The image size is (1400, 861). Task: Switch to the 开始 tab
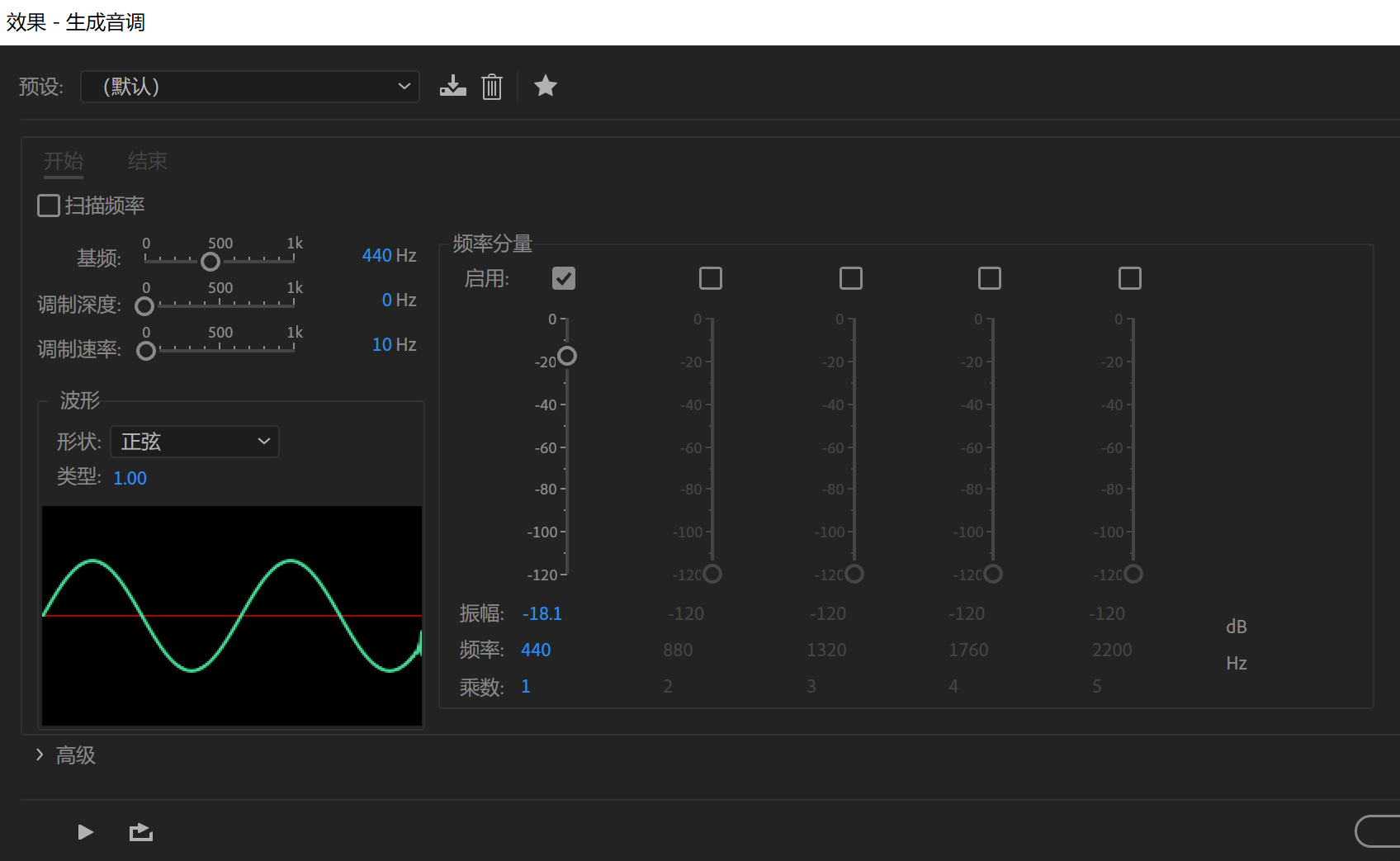[x=64, y=160]
